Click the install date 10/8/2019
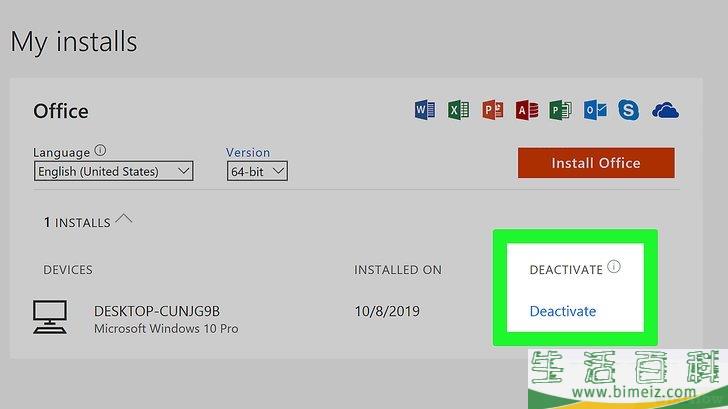The height and width of the screenshot is (409, 728). coord(387,311)
